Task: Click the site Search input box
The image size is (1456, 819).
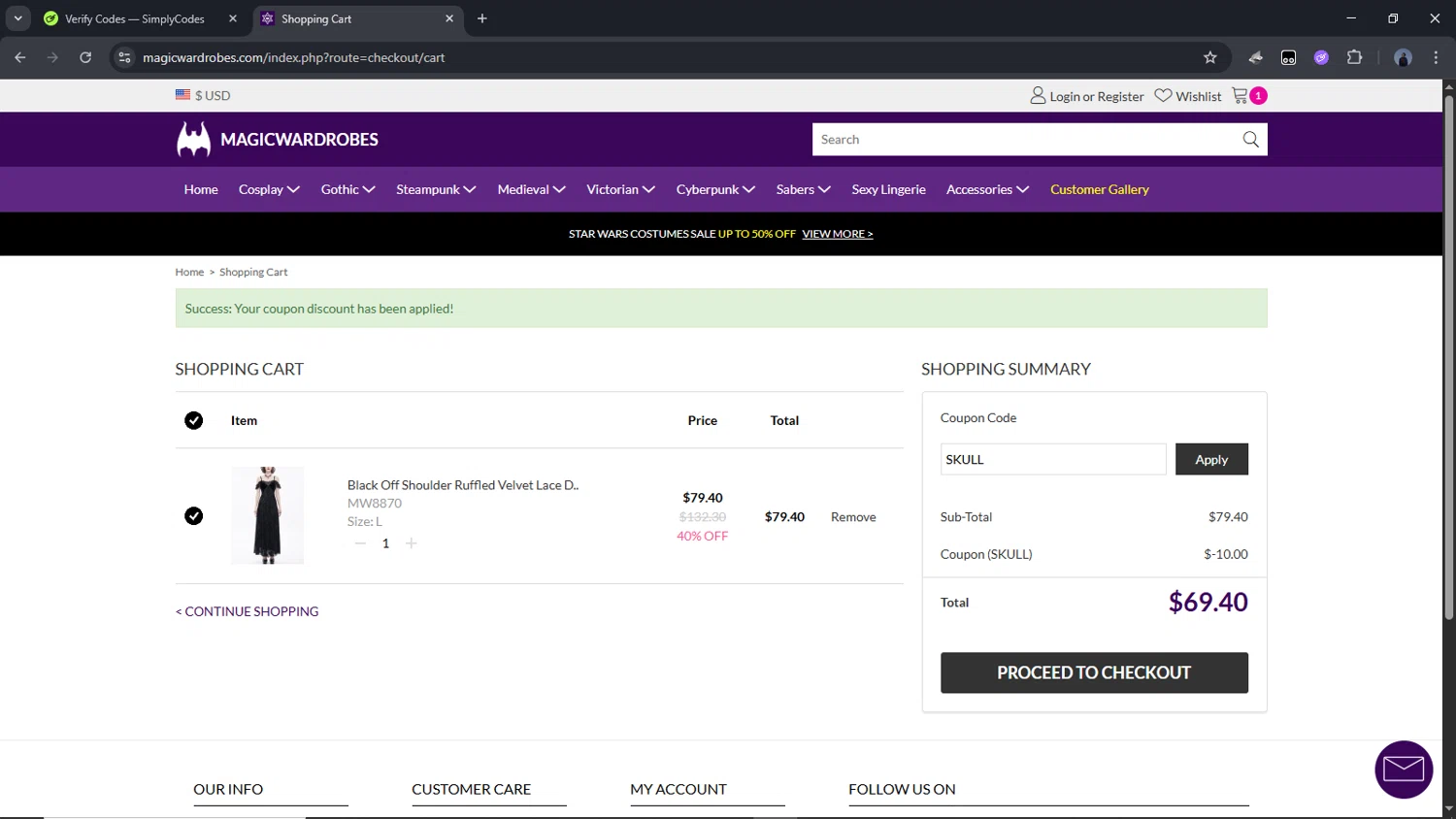Action: [x=1025, y=140]
